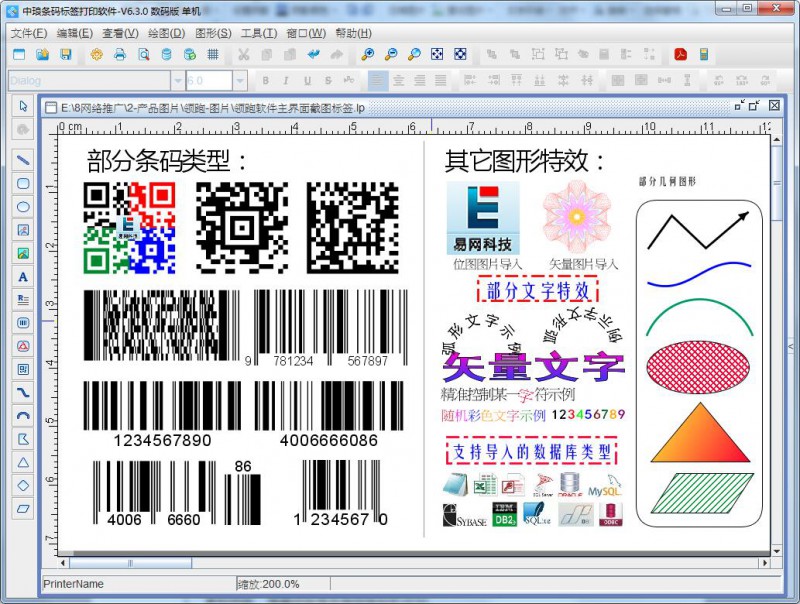
Task: Click the font size 6.0 field
Action: click(209, 81)
